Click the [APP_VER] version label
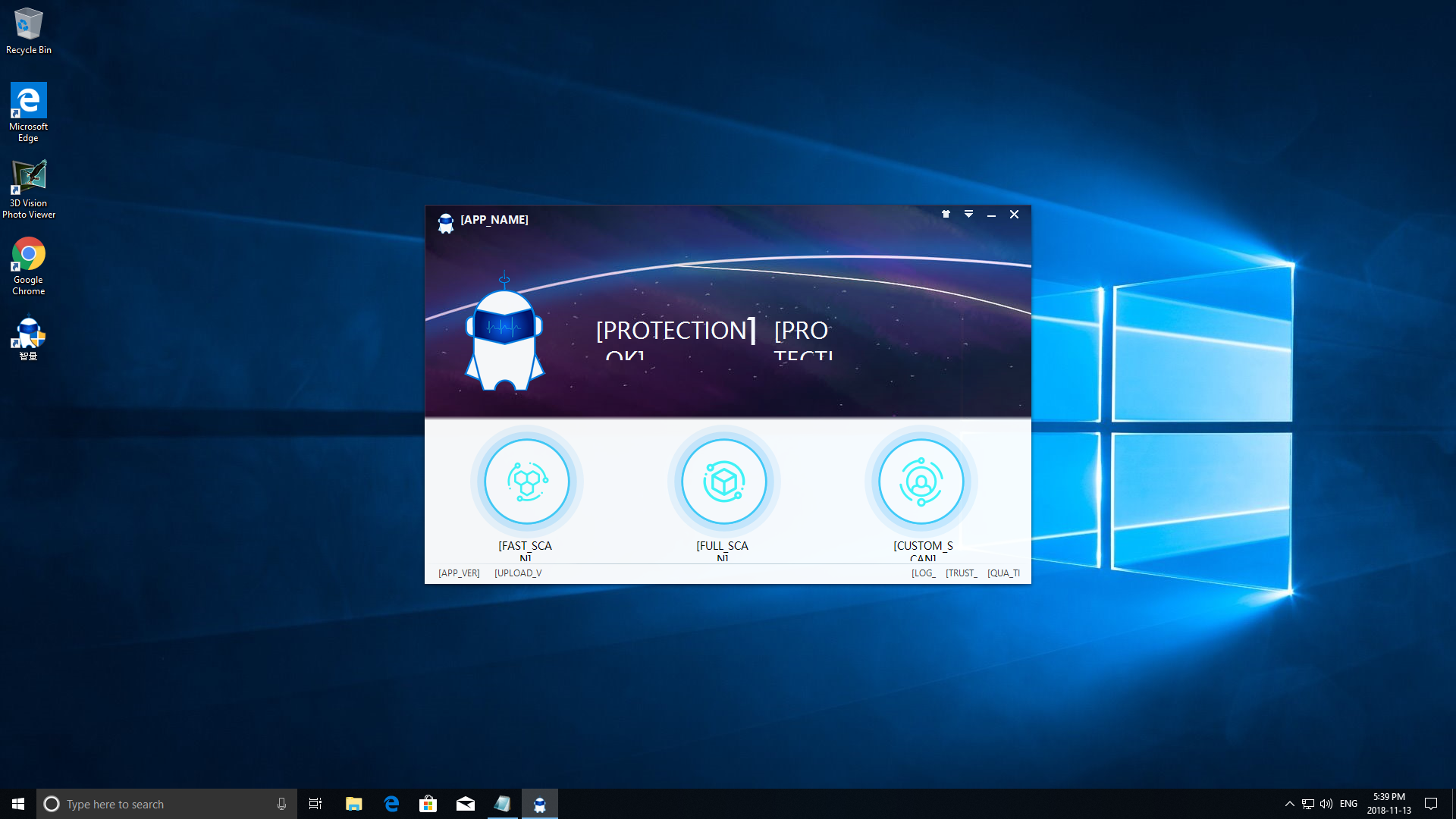 click(459, 573)
